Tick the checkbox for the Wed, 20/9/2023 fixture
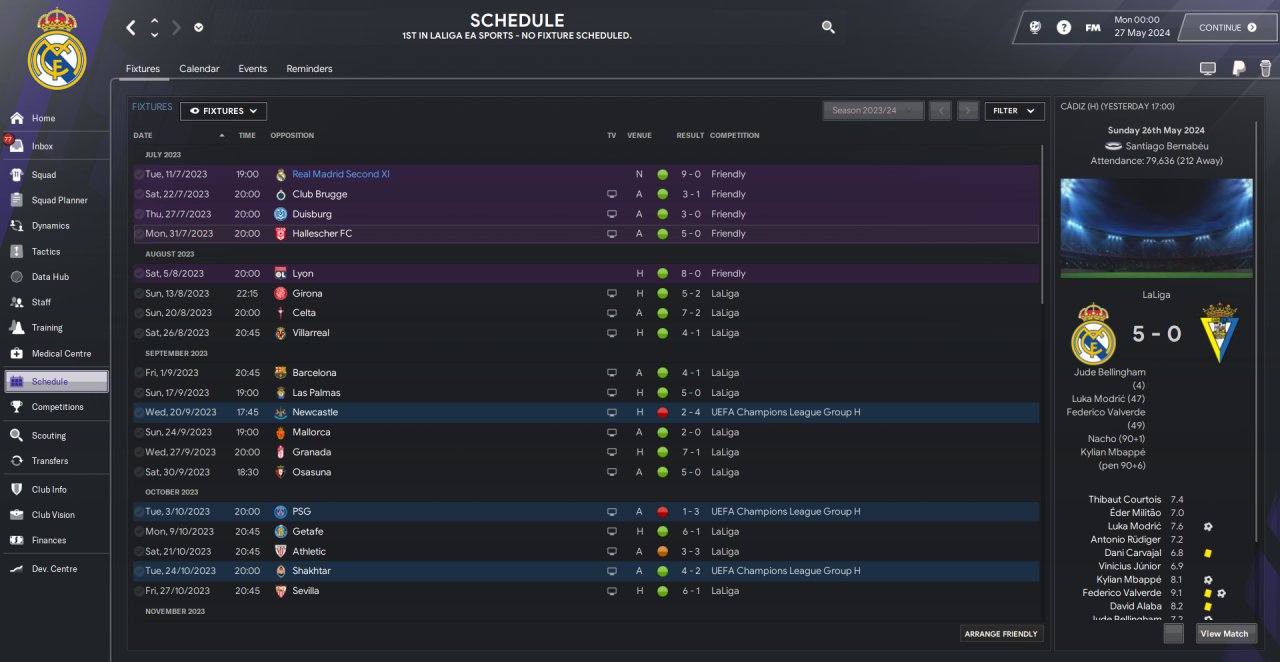This screenshot has height=662, width=1280. (139, 412)
